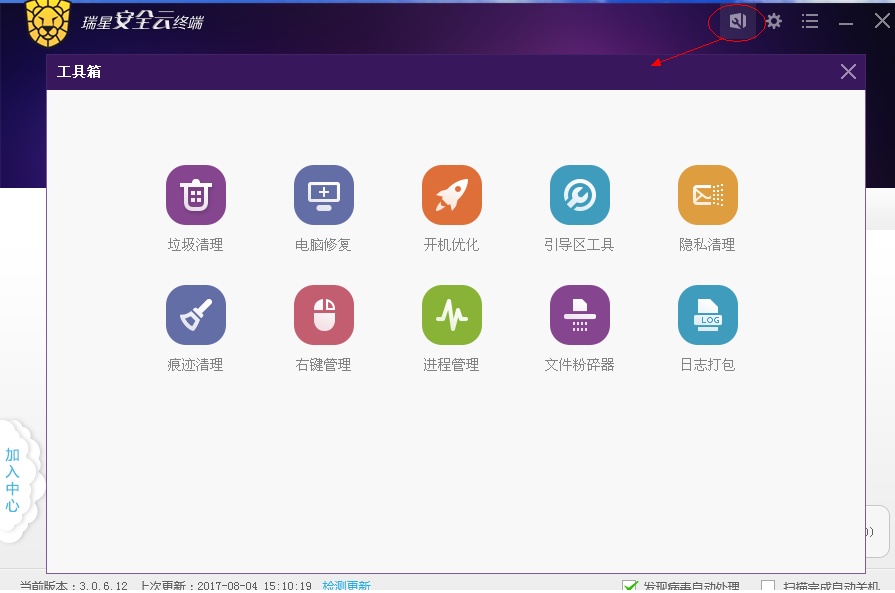895x593 pixels.
Task: Open the 进程管理 process manager icon
Action: (x=451, y=314)
